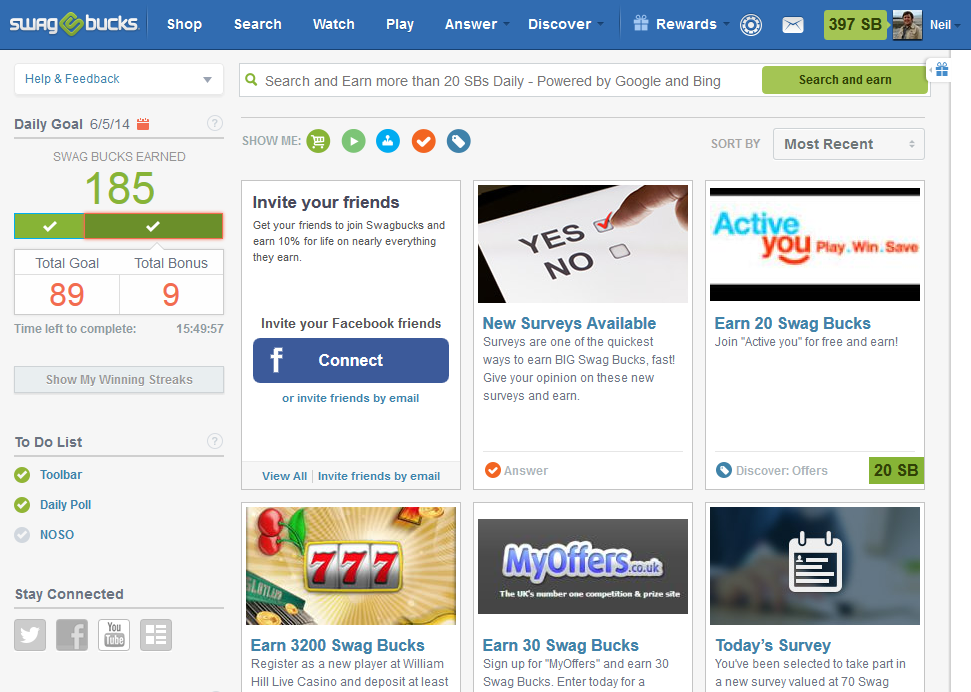This screenshot has height=692, width=971.
Task: Open the Search menu item
Action: pos(258,24)
